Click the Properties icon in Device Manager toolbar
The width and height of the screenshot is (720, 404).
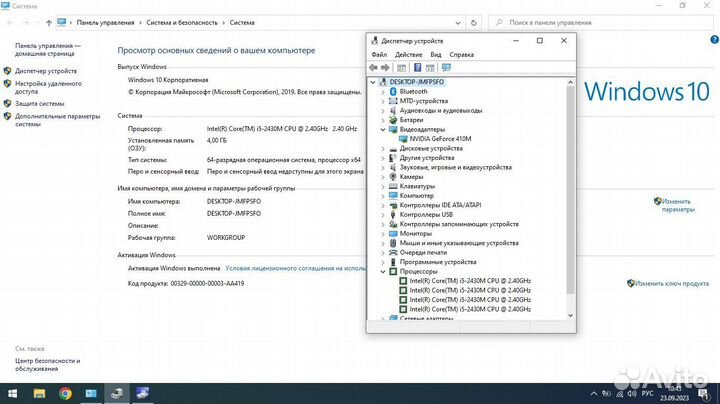click(x=401, y=67)
